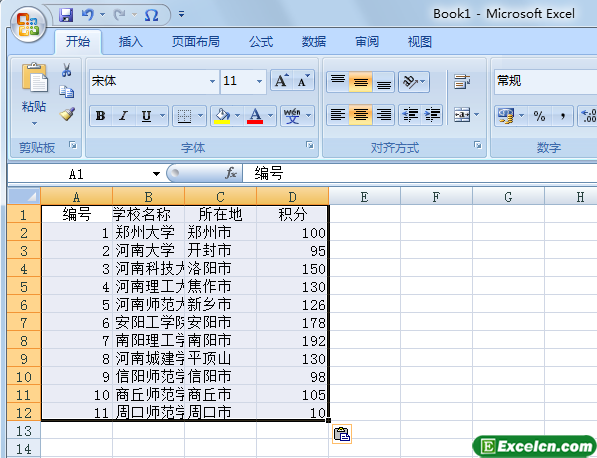Merge and center cells

pos(462,115)
